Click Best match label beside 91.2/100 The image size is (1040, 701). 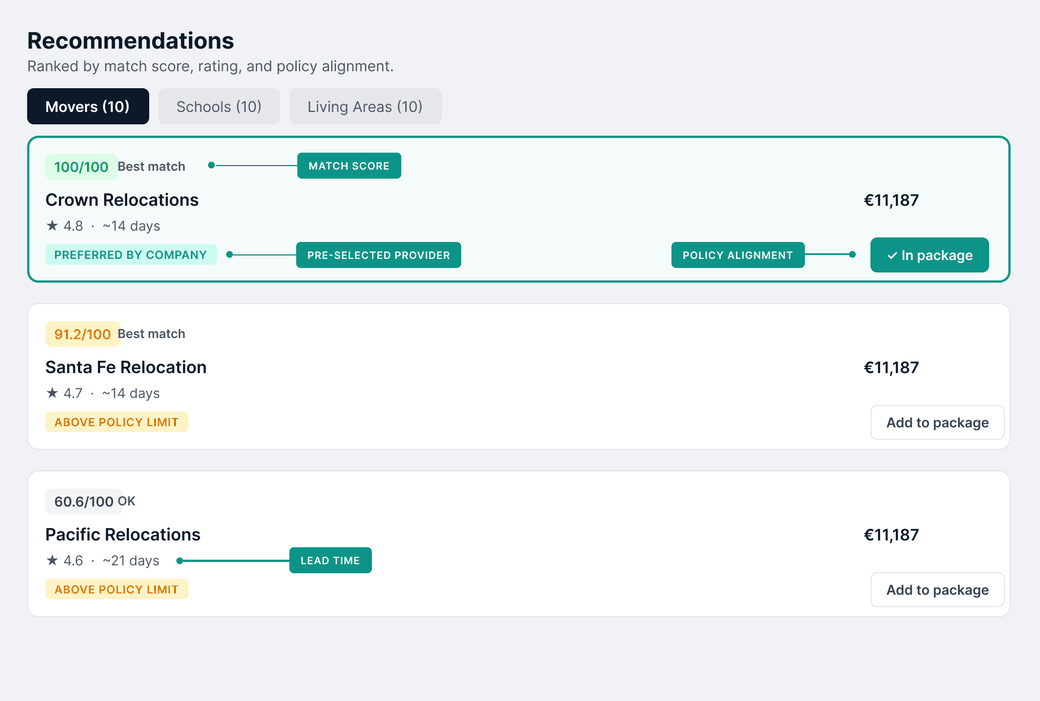pos(151,334)
